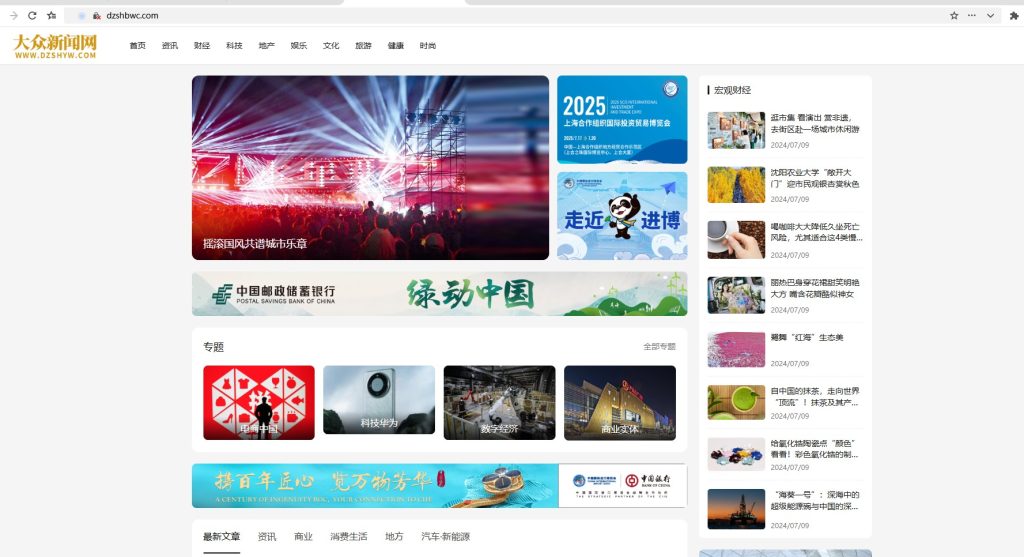
Task: Switch to the 汽车·新能源 article tab
Action: tap(445, 537)
